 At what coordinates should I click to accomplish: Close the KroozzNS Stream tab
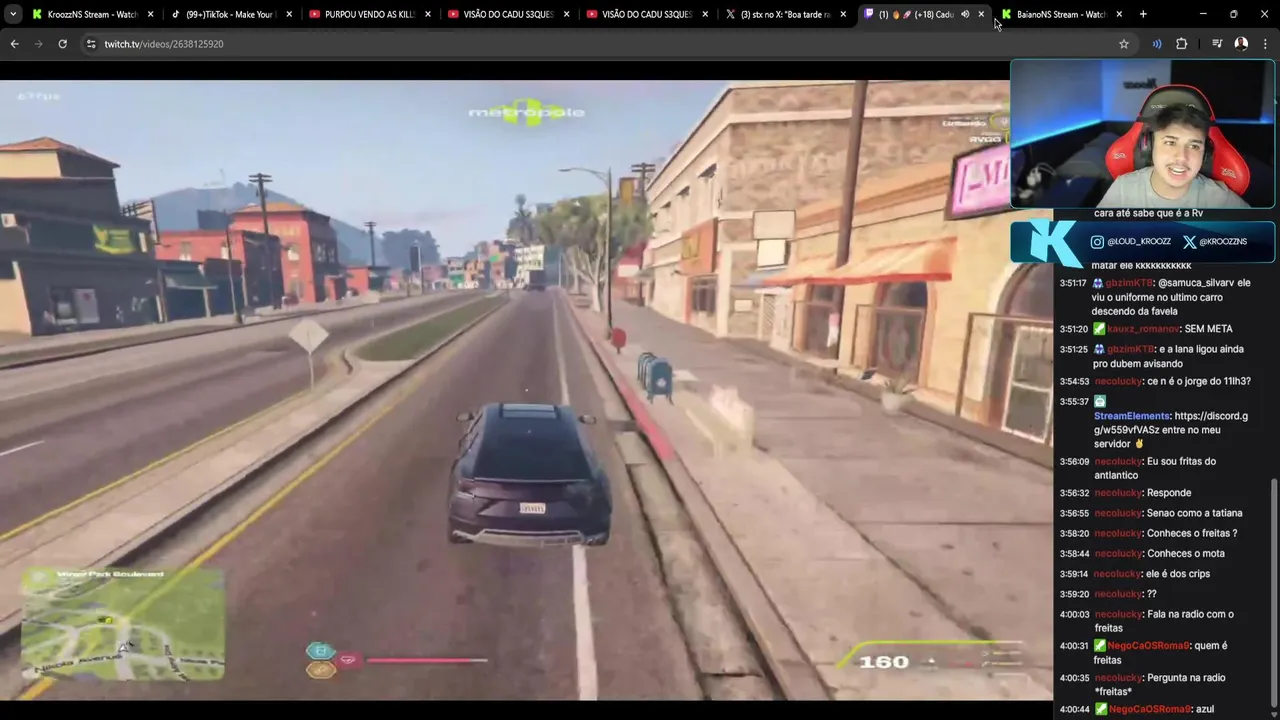click(151, 14)
